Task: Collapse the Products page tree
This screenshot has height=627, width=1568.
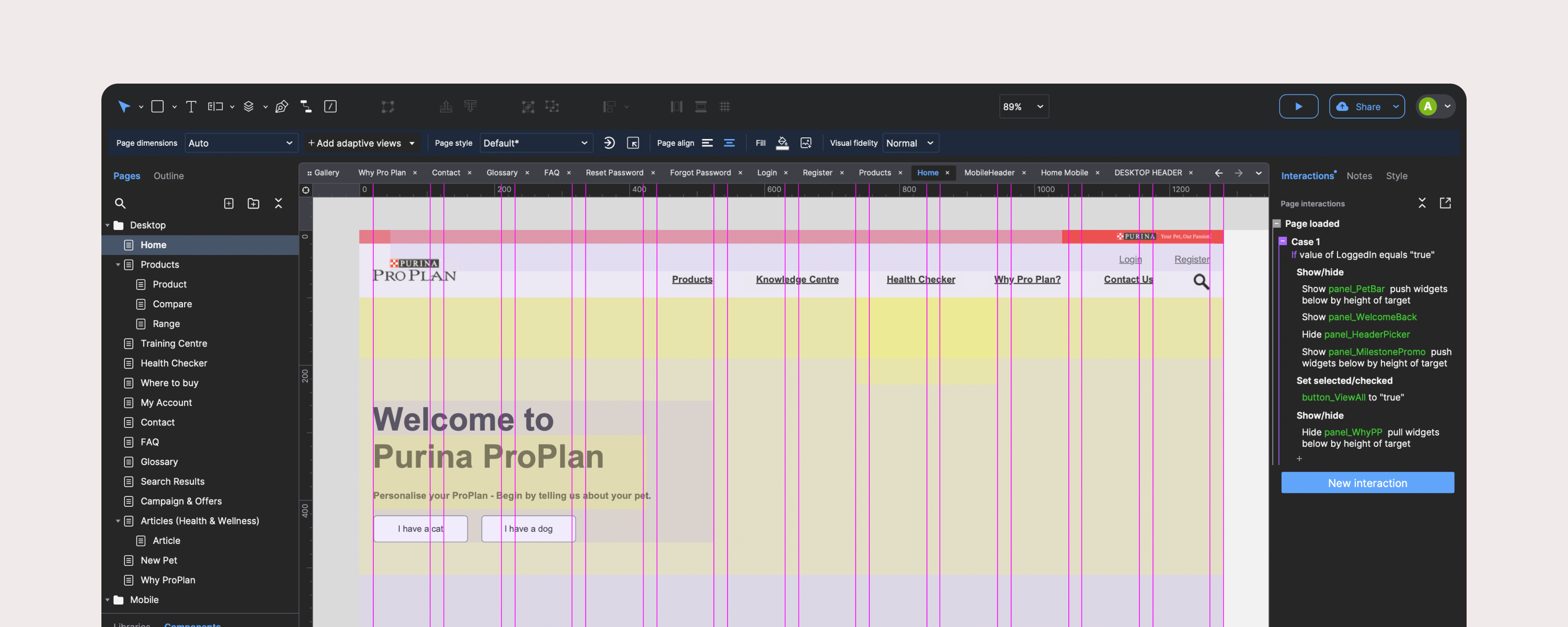Action: click(118, 265)
